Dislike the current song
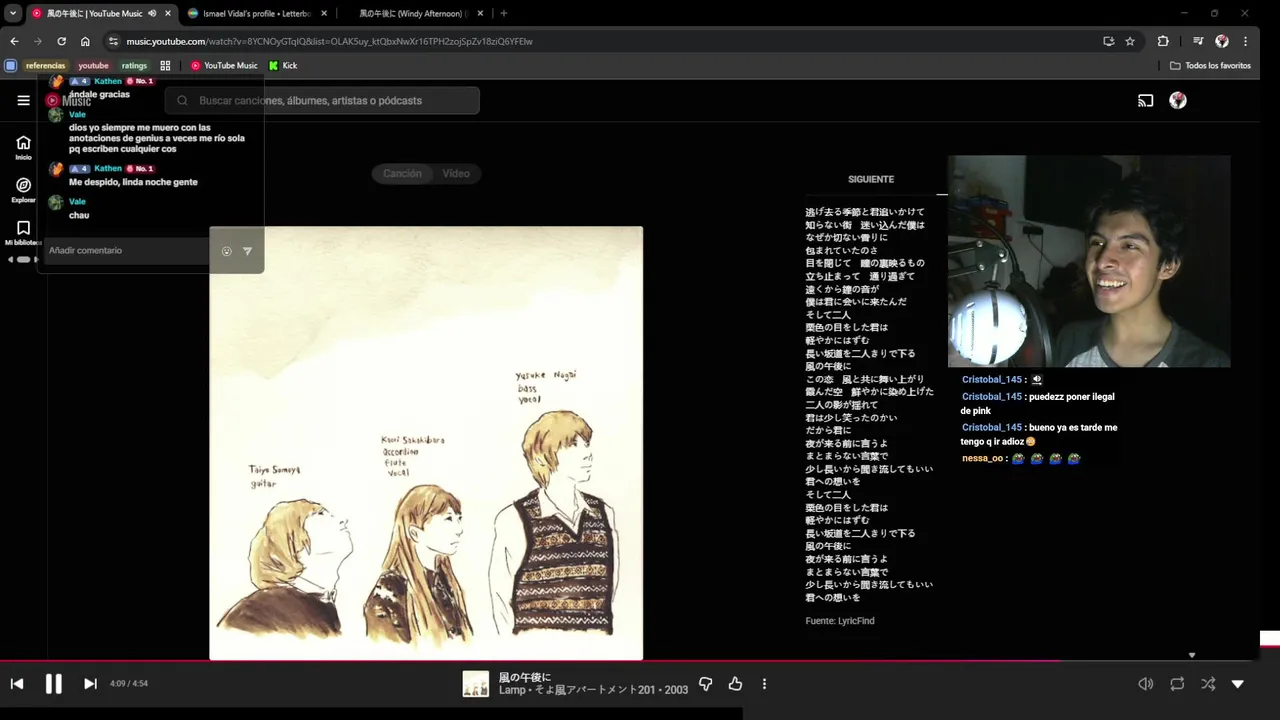 point(705,684)
